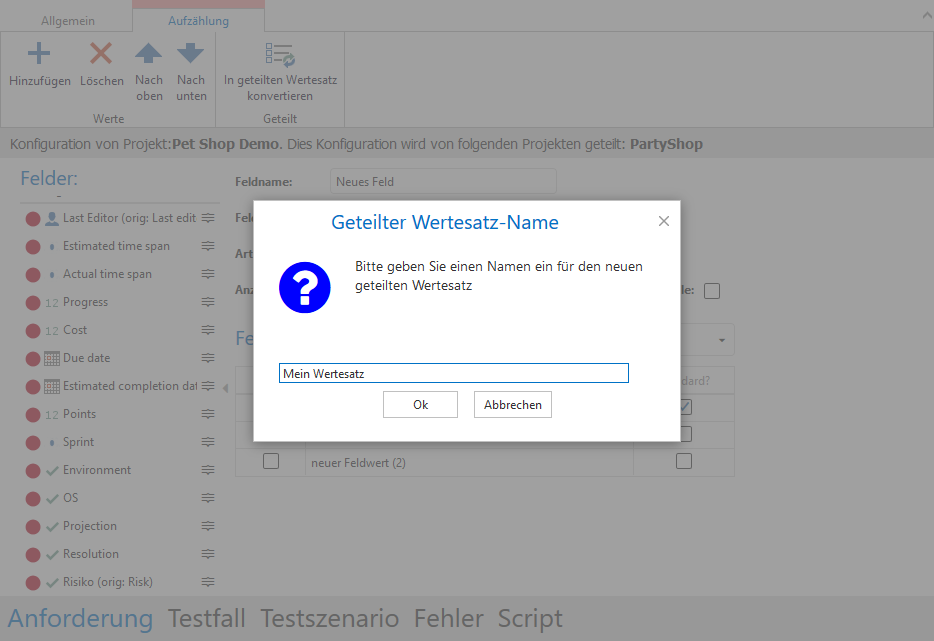Close the Geteilter Wertesatz-Name dialog

tap(664, 221)
